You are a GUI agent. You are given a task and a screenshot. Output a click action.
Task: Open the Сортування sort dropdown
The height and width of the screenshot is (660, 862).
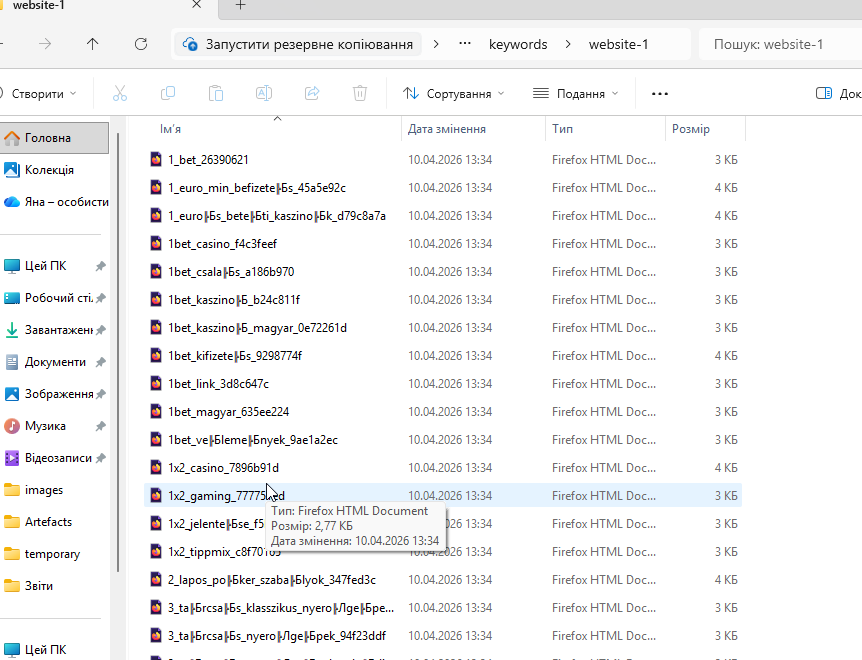pyautogui.click(x=454, y=94)
